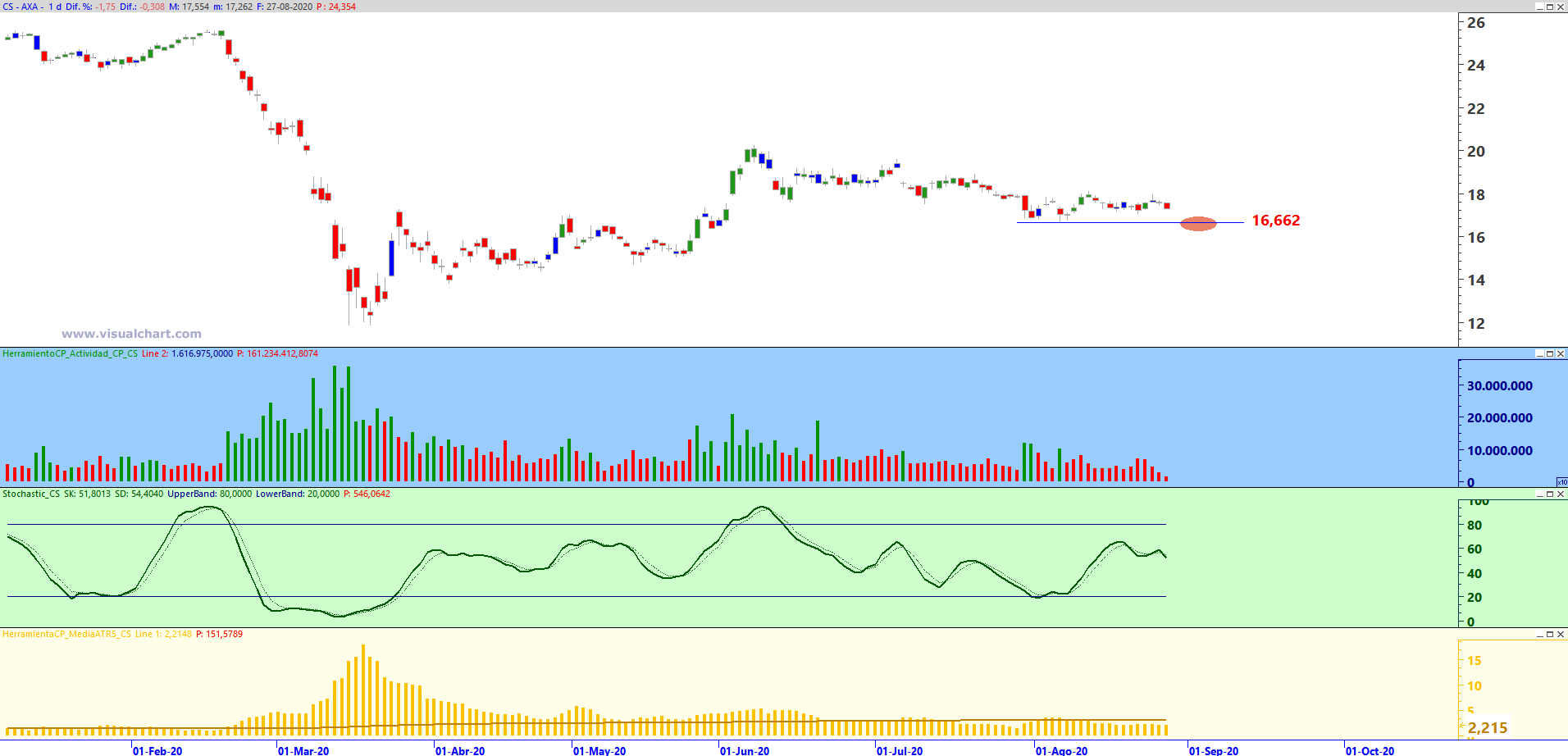Select the 01-Sep-20 date on time axis
Image resolution: width=1568 pixels, height=756 pixels.
pos(1214,750)
